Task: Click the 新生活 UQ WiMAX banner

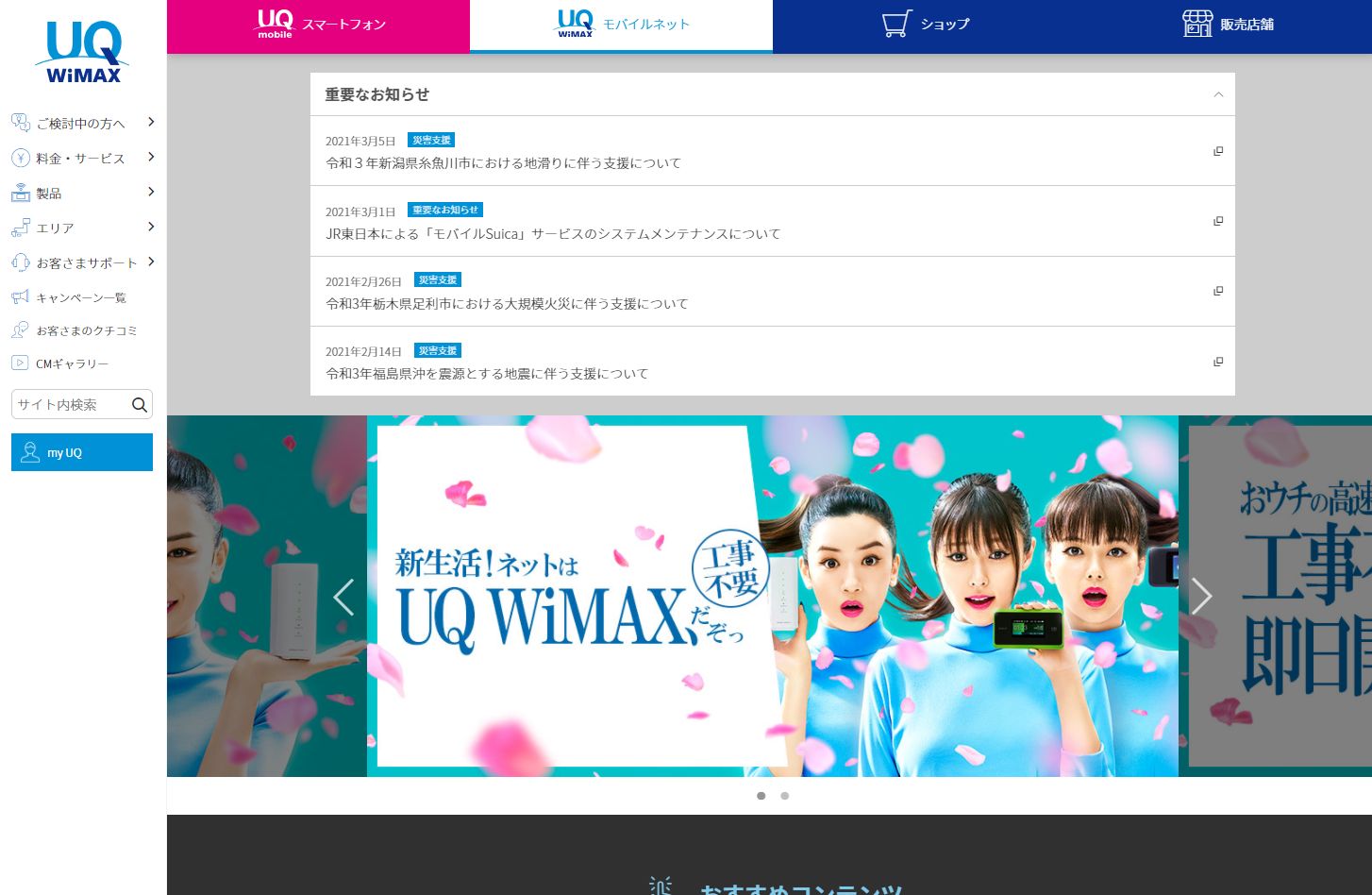Action: click(x=772, y=597)
